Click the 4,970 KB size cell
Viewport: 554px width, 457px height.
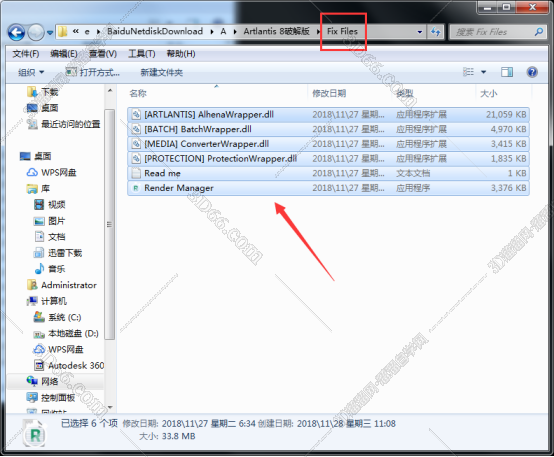pos(508,129)
